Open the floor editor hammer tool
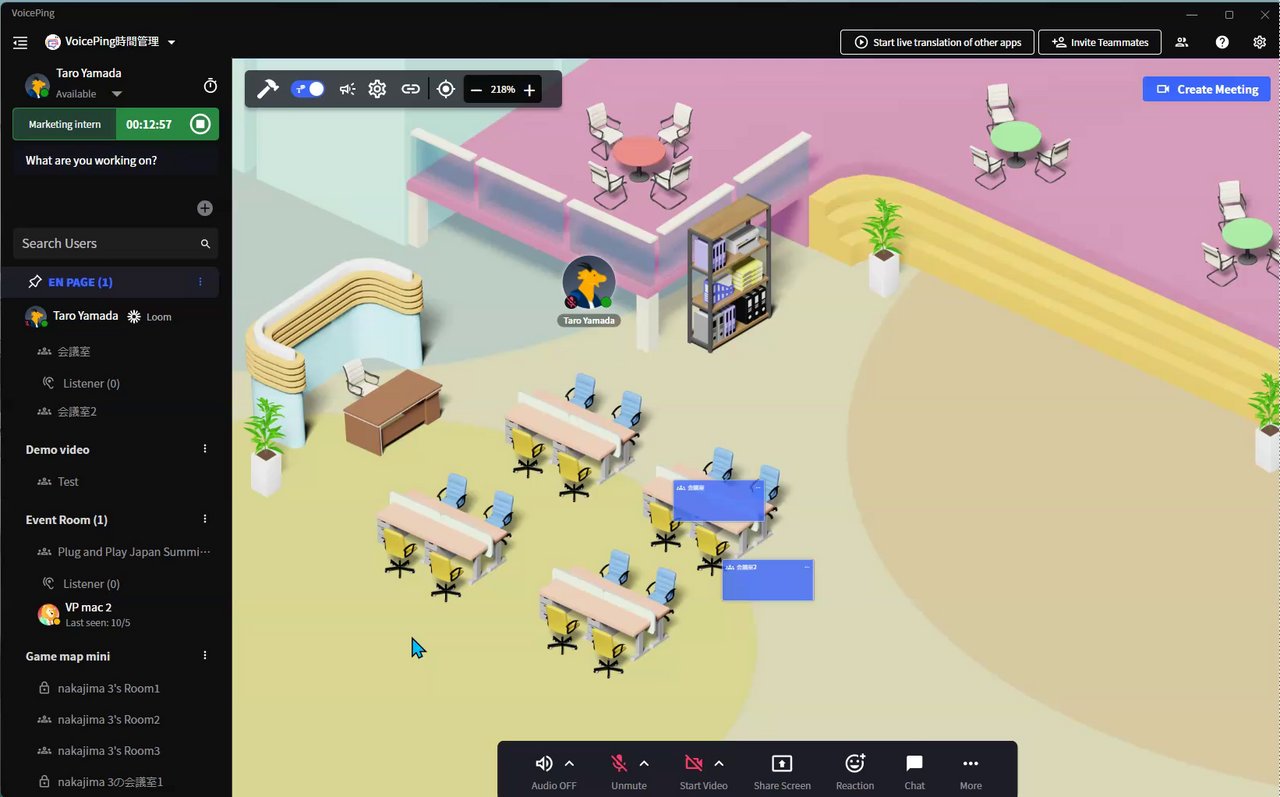Viewport: 1280px width, 797px height. click(x=267, y=89)
